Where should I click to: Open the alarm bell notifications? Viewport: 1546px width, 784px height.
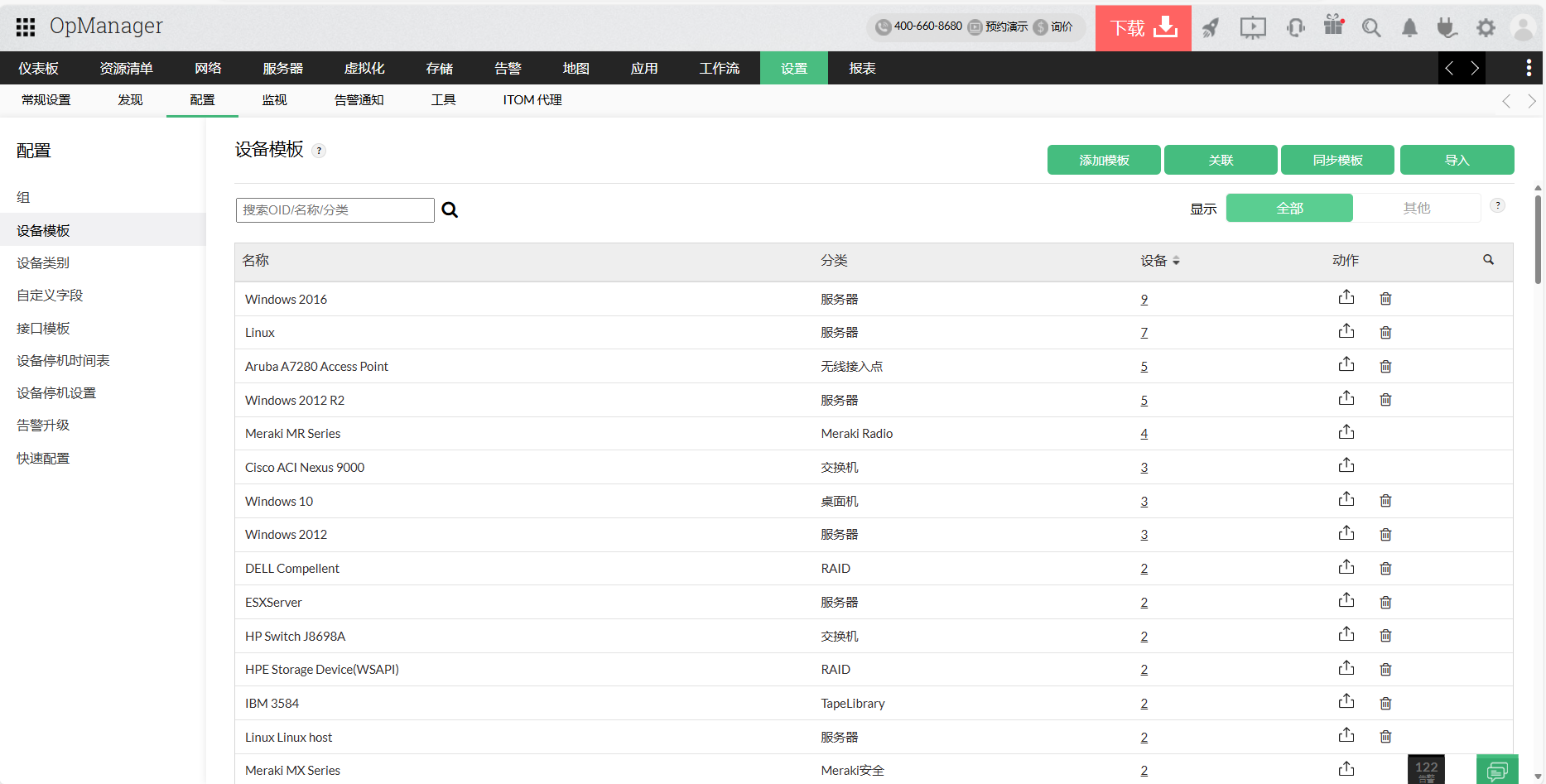(x=1409, y=28)
